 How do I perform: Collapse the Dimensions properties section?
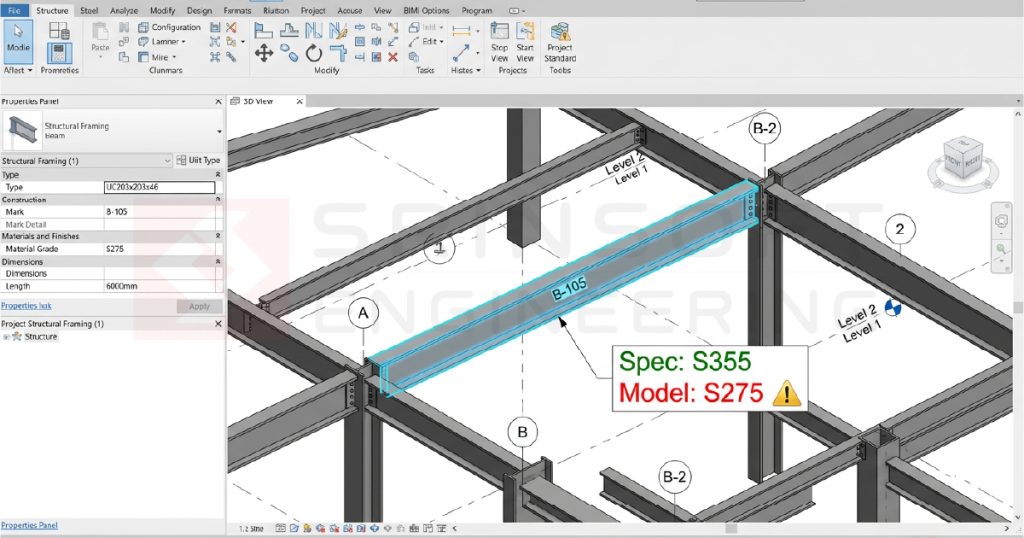tap(218, 261)
